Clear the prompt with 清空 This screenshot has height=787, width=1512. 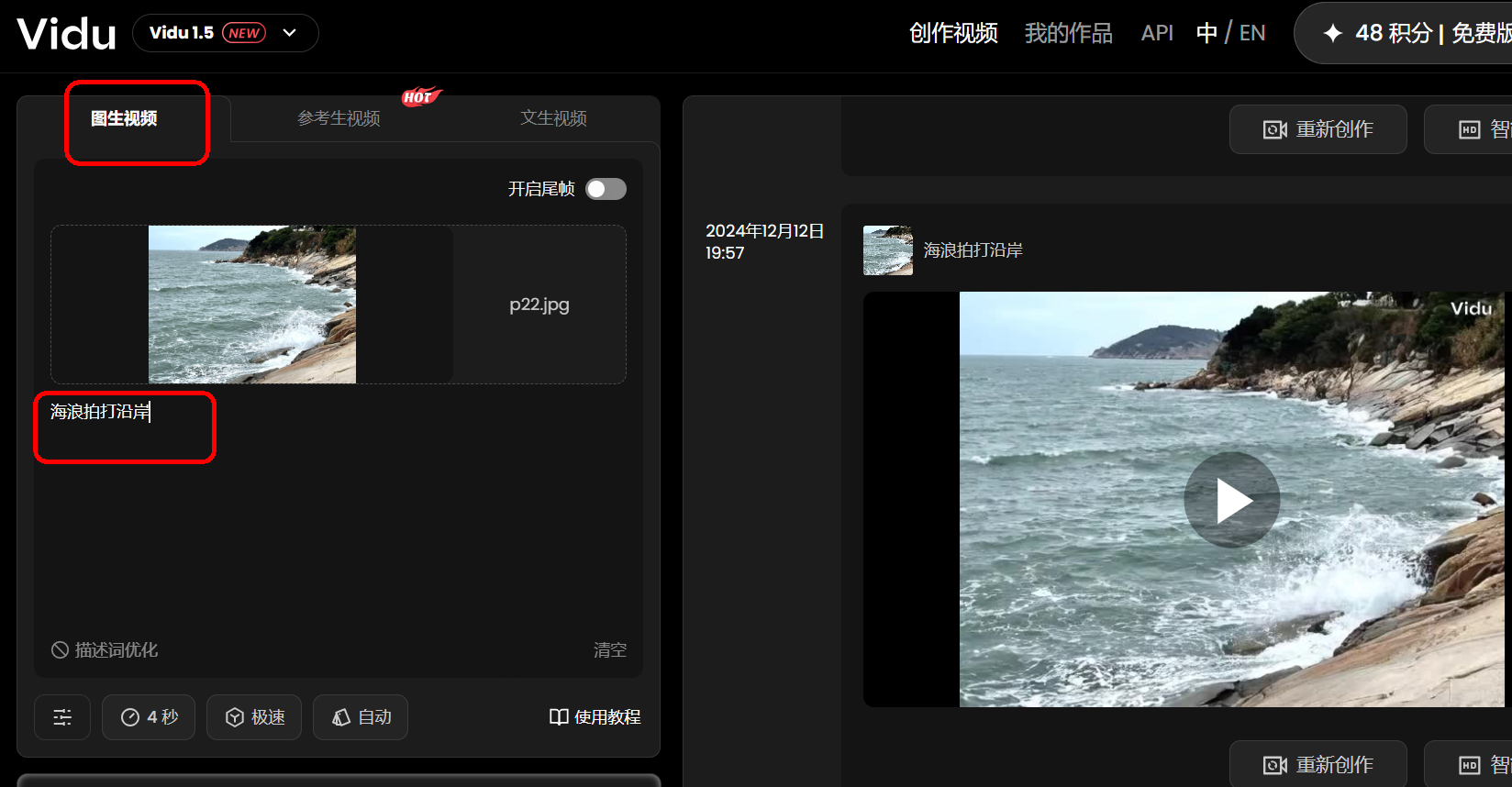click(x=610, y=649)
